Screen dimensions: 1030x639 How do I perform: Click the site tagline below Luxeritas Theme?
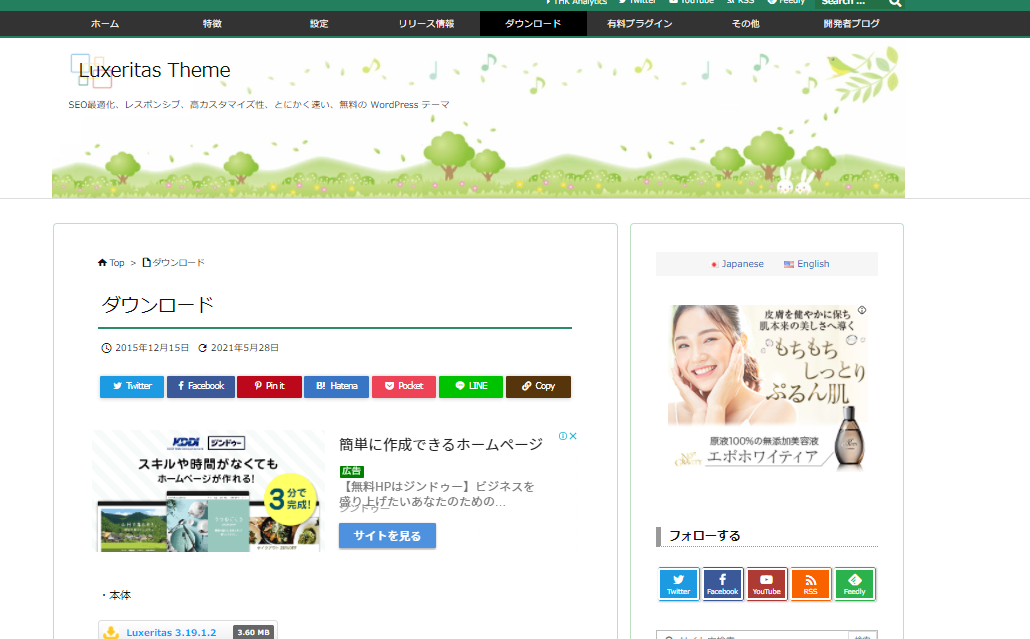tap(259, 105)
